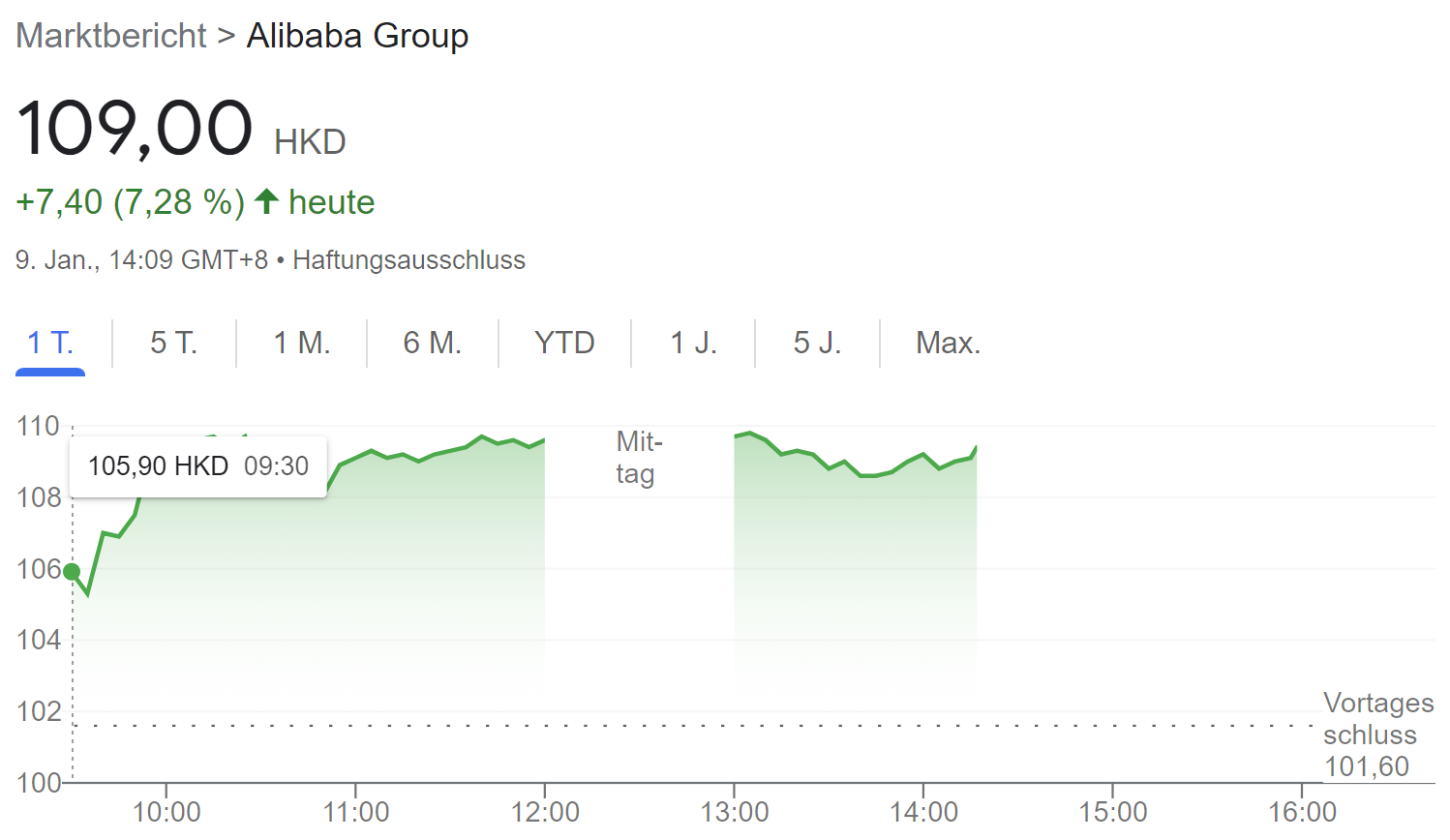Open the 1 J. range tab
1450x840 pixels.
(693, 343)
